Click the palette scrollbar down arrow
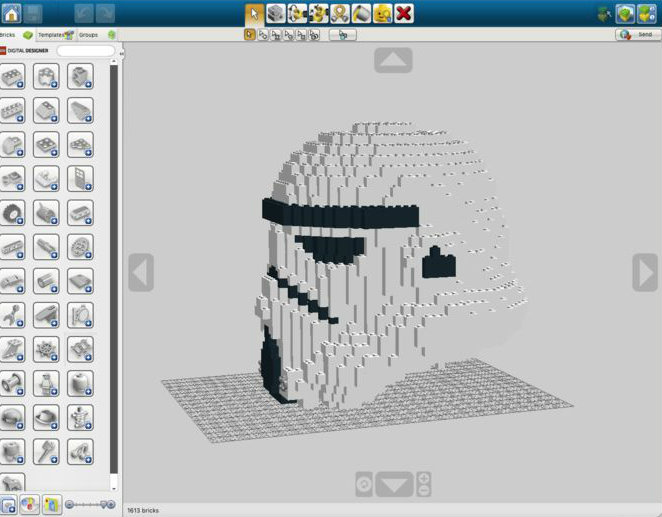This screenshot has width=662, height=517. click(114, 489)
